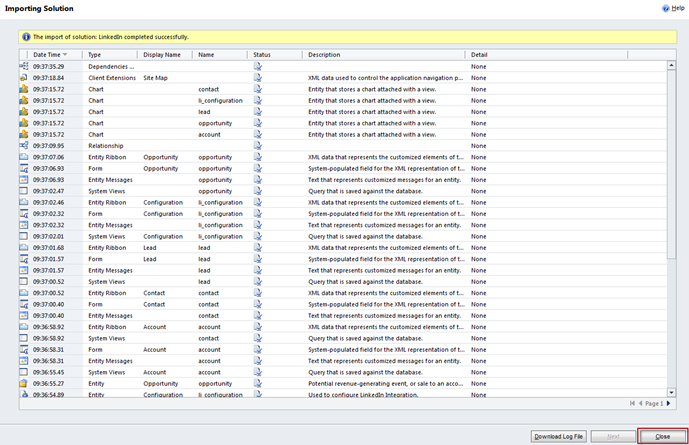Click the chart icon in the opportunity Chart row
689x445 pixels.
tap(24, 123)
